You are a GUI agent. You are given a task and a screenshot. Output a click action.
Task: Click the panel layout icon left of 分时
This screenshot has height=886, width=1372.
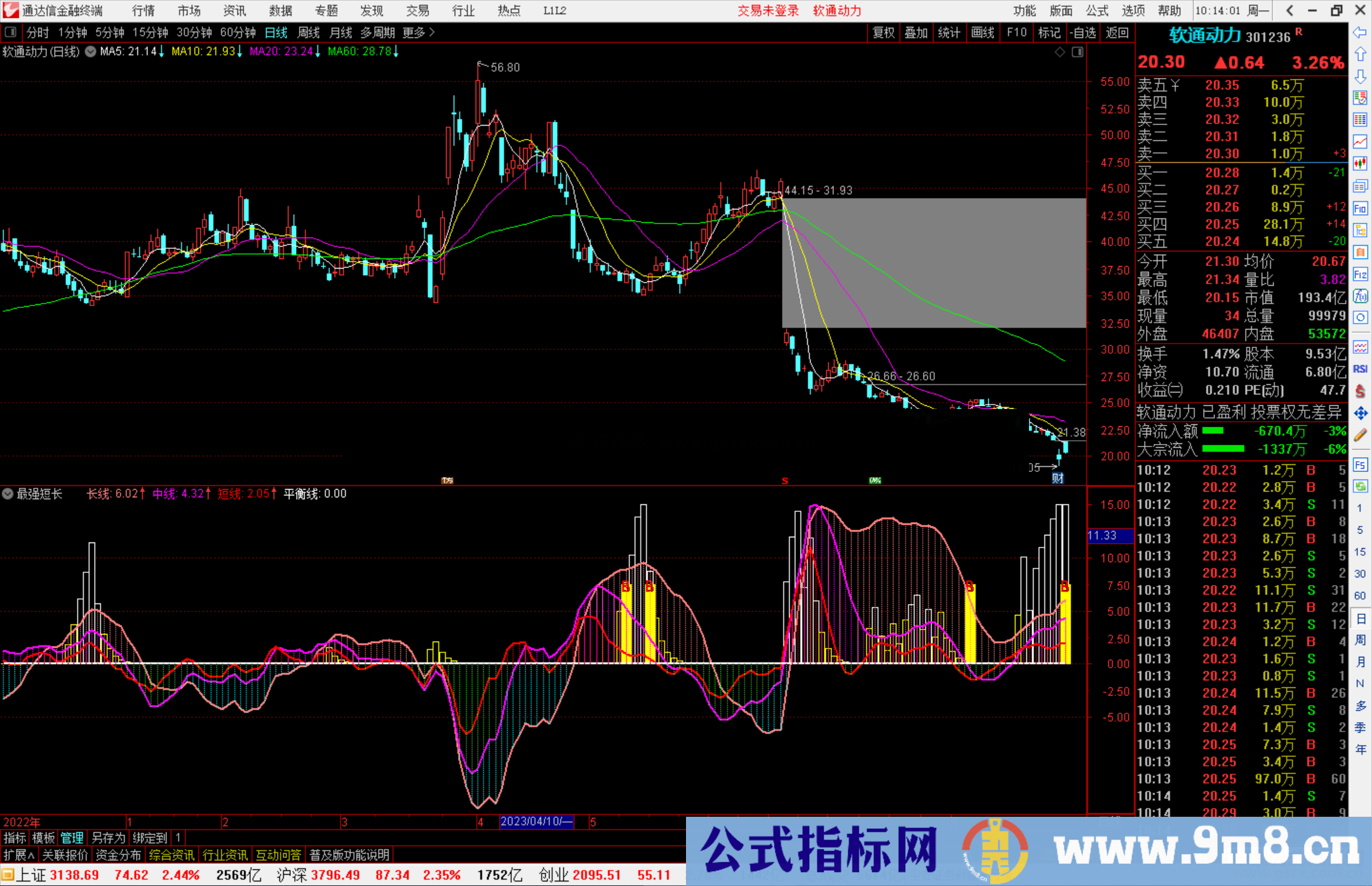click(11, 32)
